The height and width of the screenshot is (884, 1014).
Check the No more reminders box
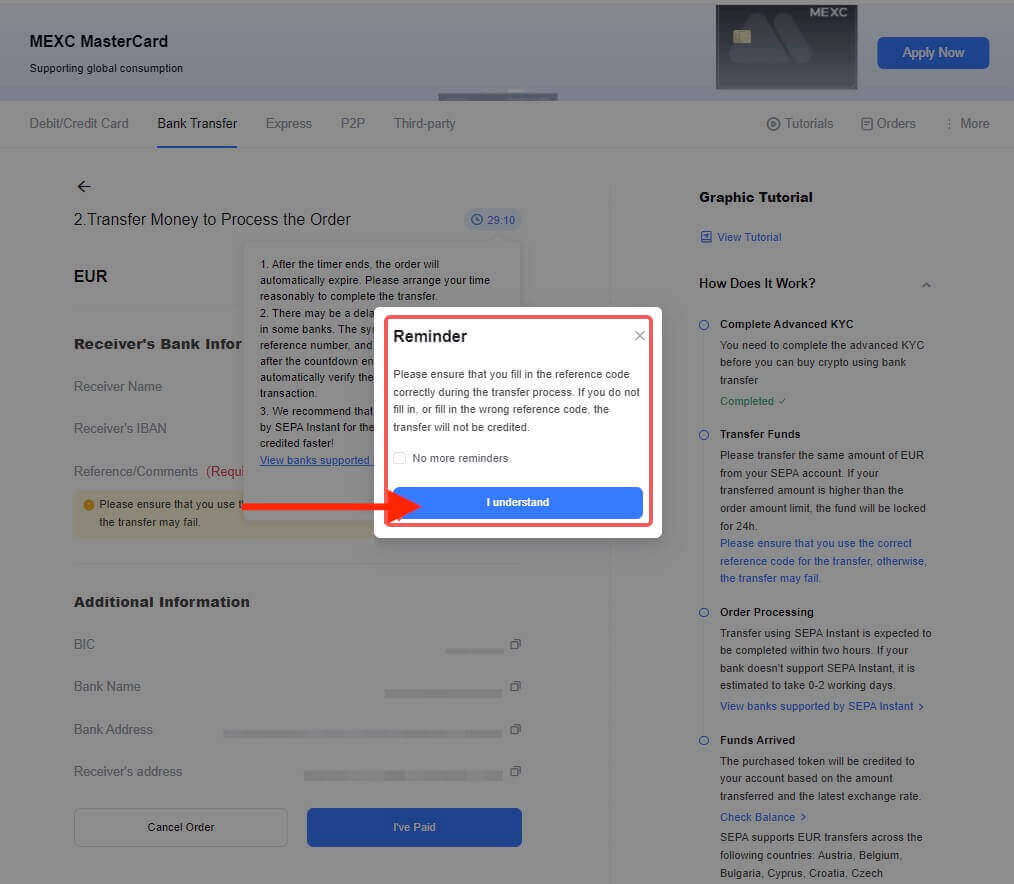[x=400, y=458]
